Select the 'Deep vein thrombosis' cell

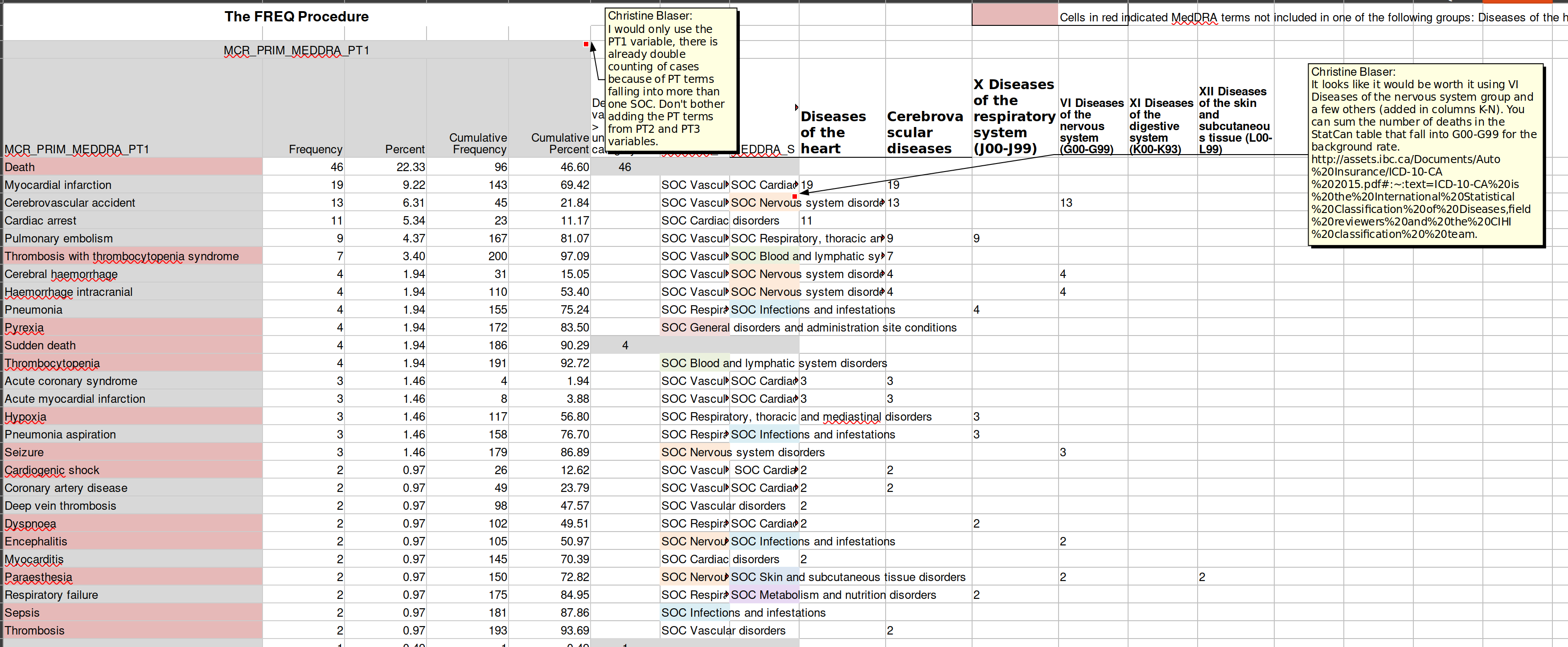(133, 506)
